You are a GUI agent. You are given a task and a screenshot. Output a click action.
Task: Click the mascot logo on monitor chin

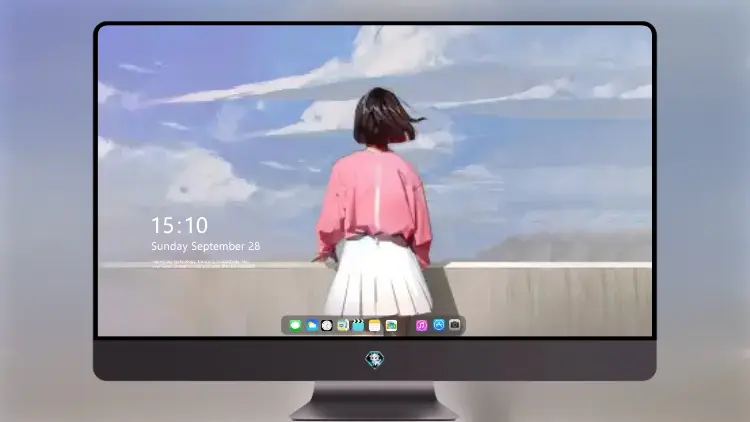tap(375, 359)
